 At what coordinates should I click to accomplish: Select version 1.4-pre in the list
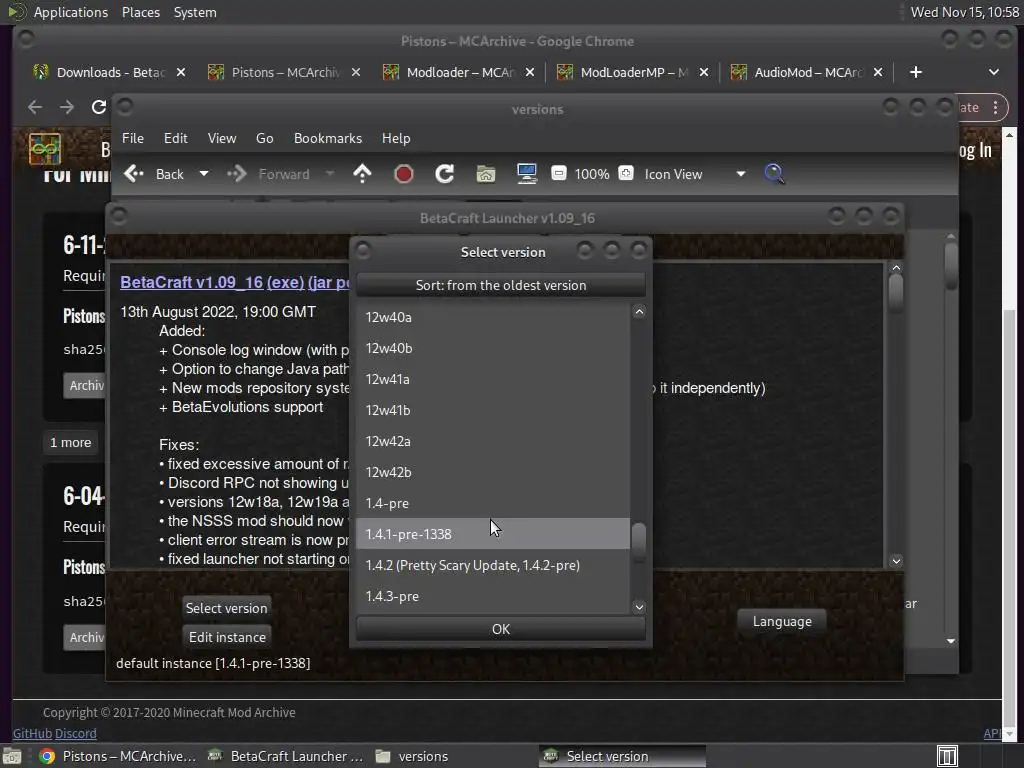coord(493,503)
